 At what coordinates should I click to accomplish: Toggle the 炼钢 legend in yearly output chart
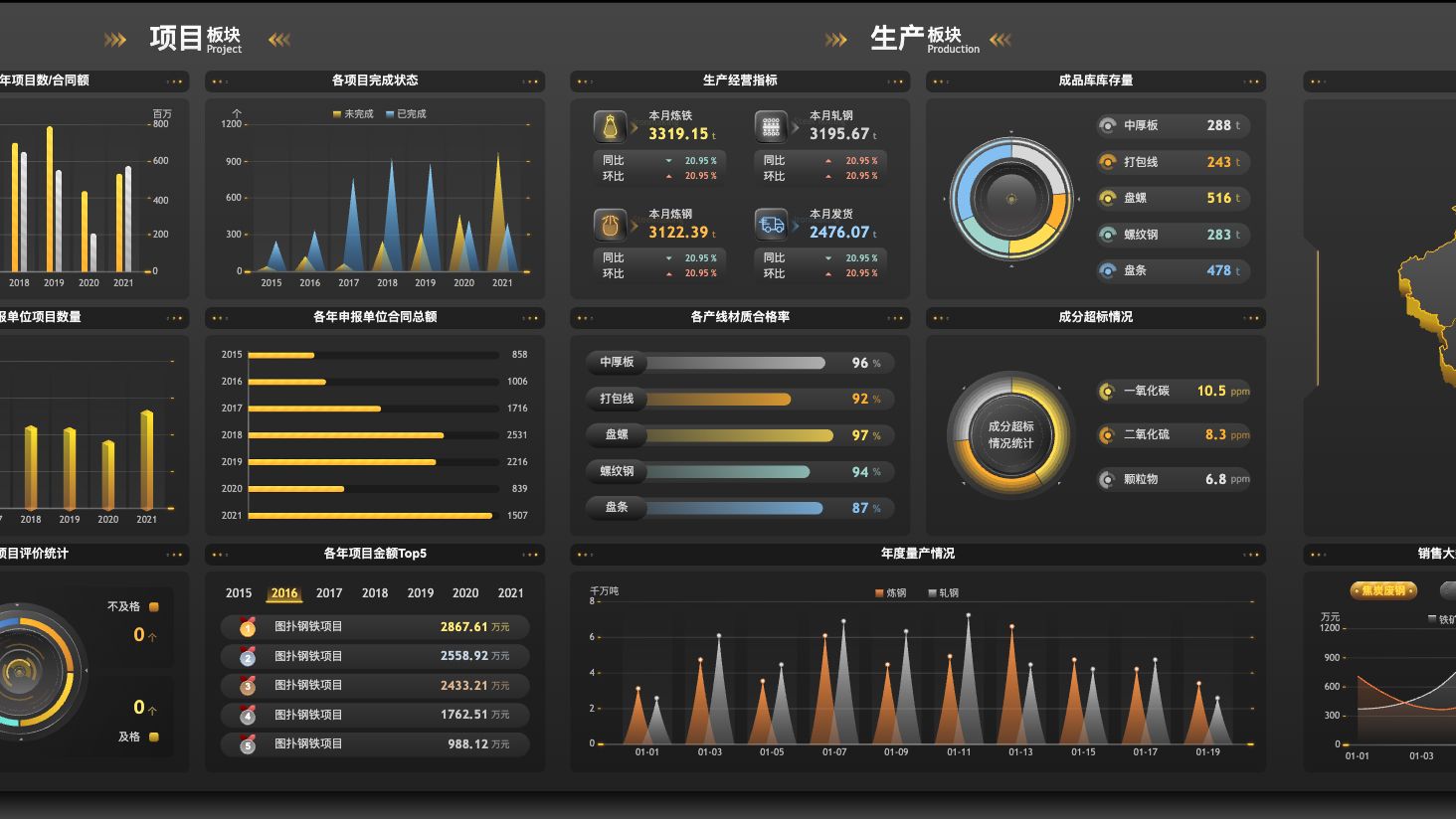pos(890,593)
